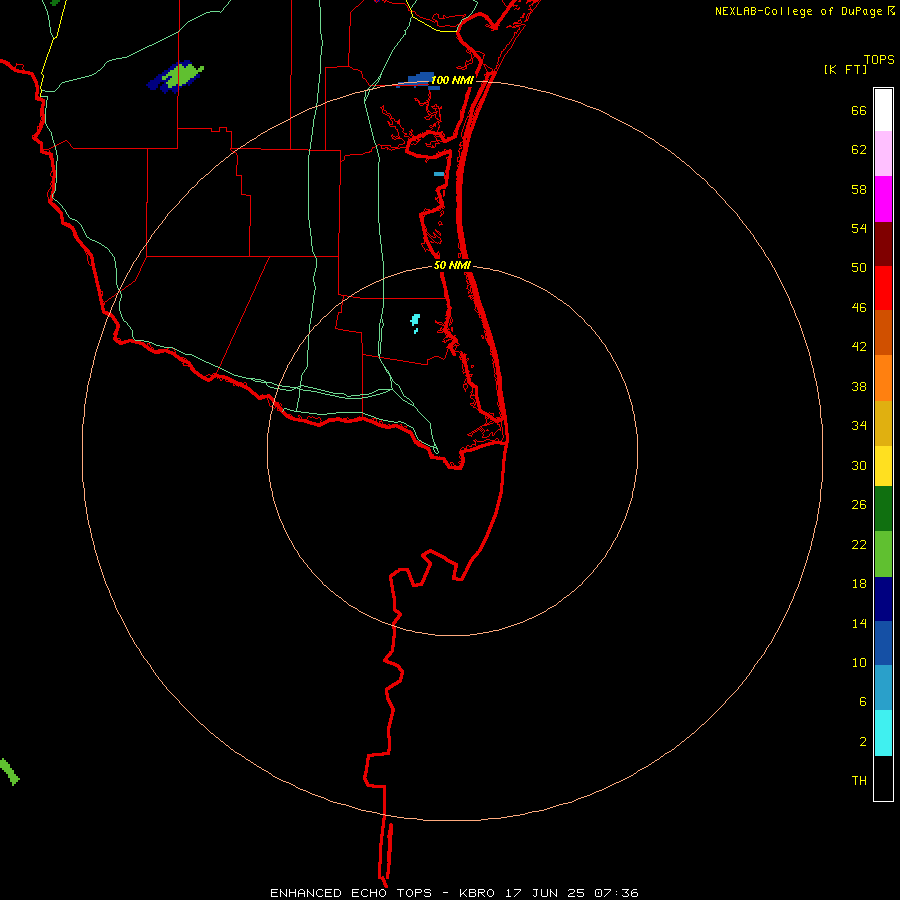
Task: Click the TH threshold legend label
Action: coord(859,780)
